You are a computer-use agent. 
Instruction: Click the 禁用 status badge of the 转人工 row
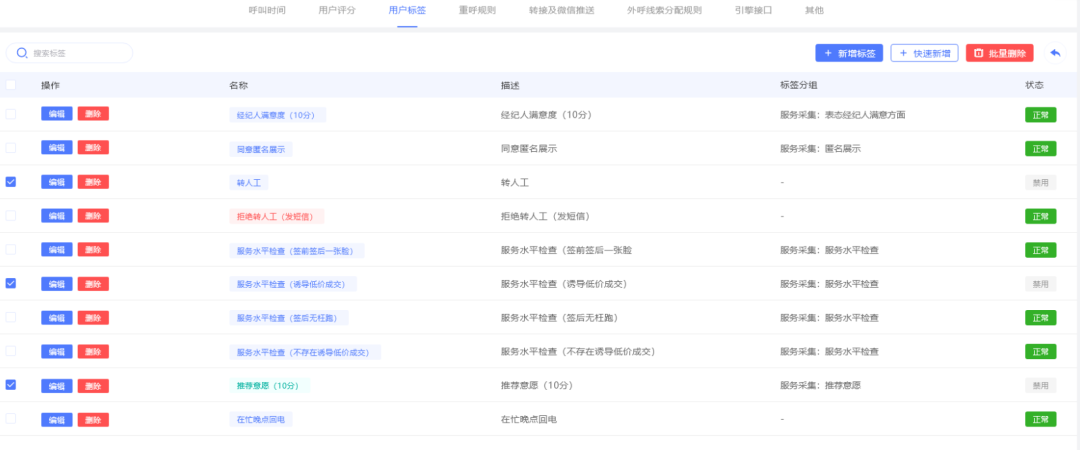pos(1041,183)
